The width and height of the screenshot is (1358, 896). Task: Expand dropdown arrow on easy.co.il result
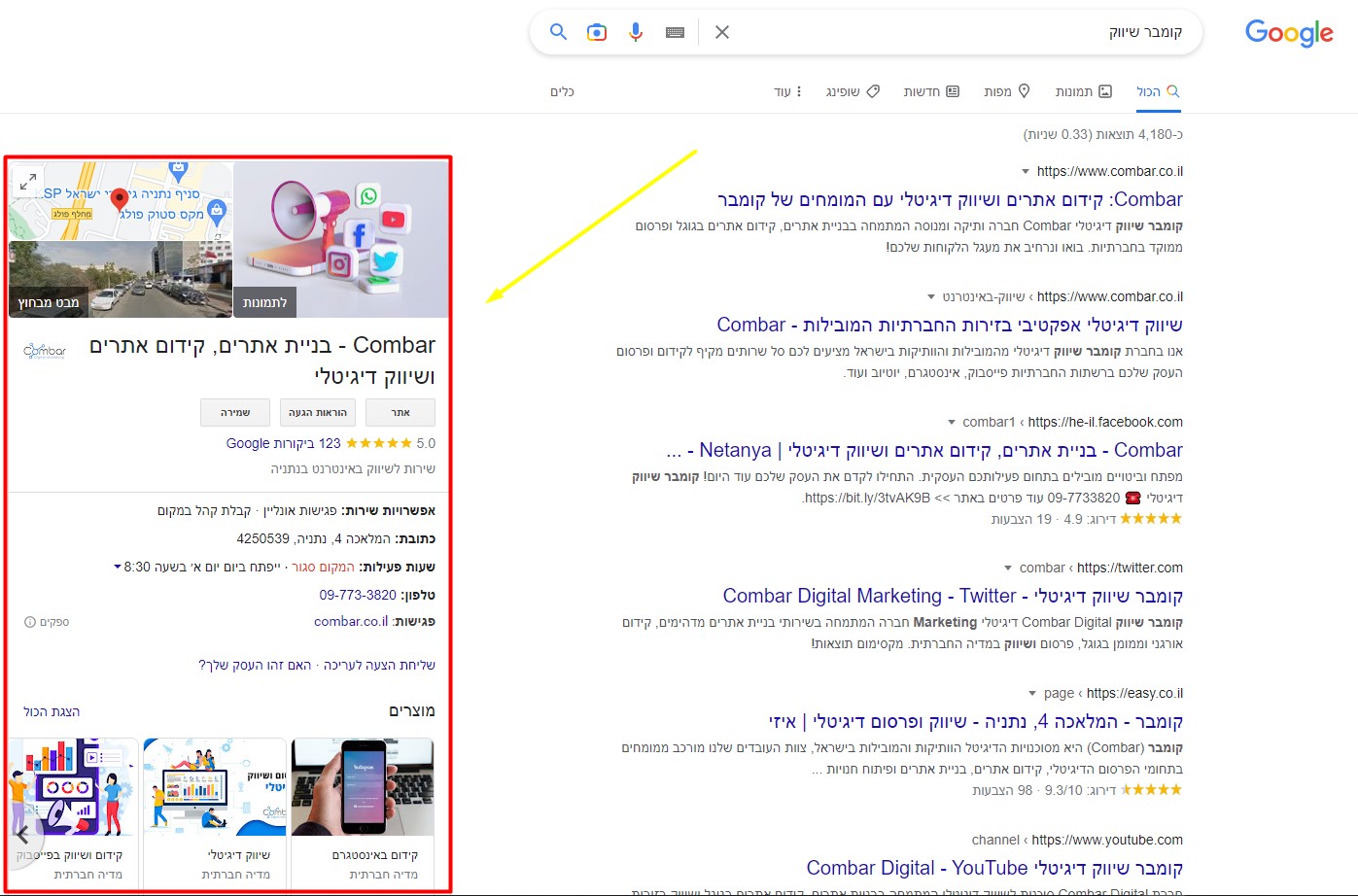click(1032, 694)
